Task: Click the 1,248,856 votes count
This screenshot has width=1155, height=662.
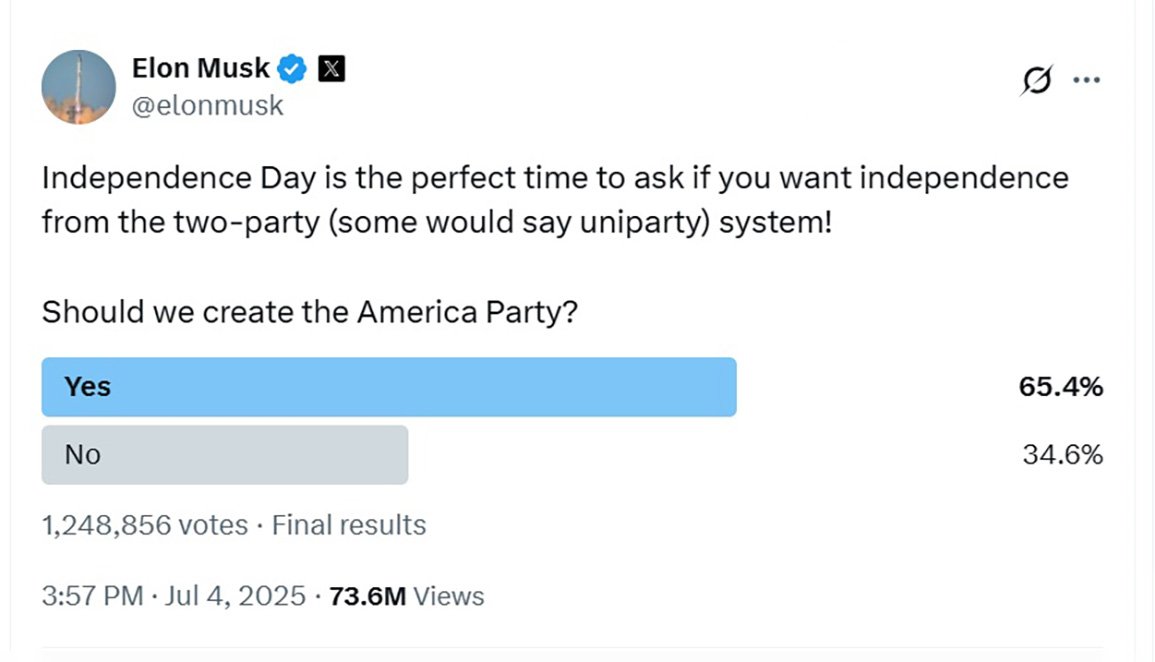Action: pyautogui.click(x=145, y=526)
